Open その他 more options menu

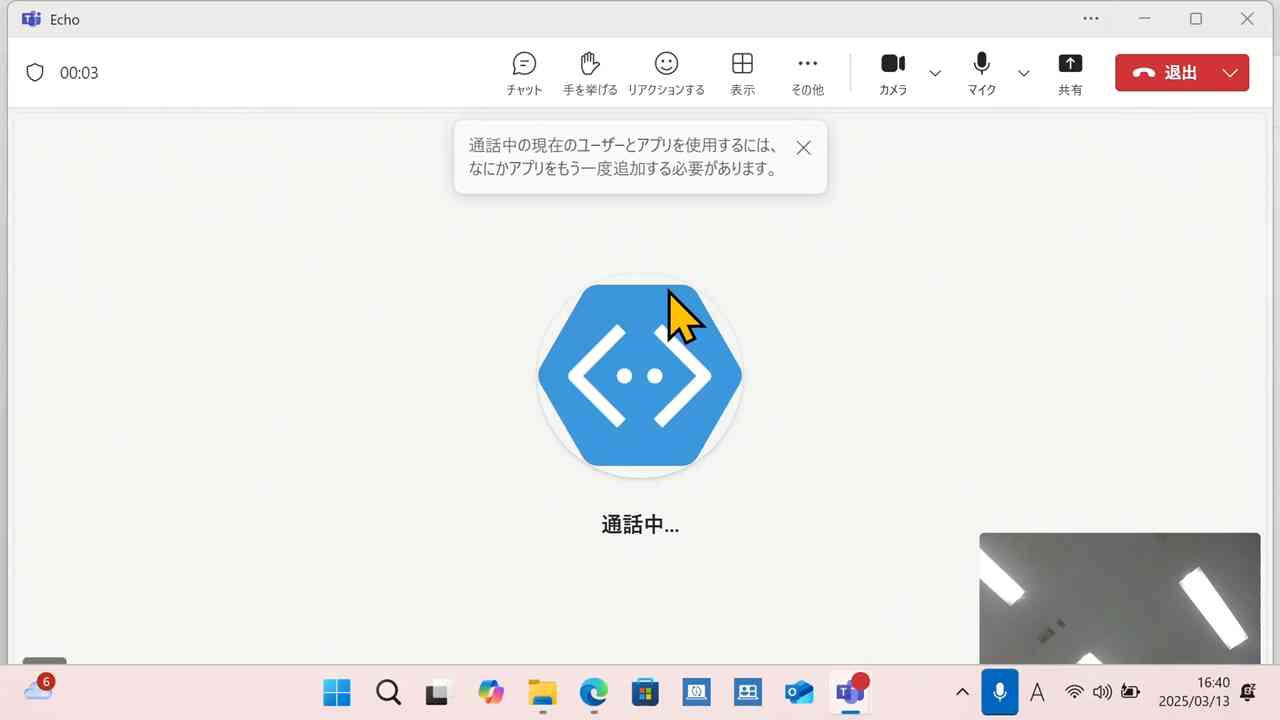[x=807, y=72]
